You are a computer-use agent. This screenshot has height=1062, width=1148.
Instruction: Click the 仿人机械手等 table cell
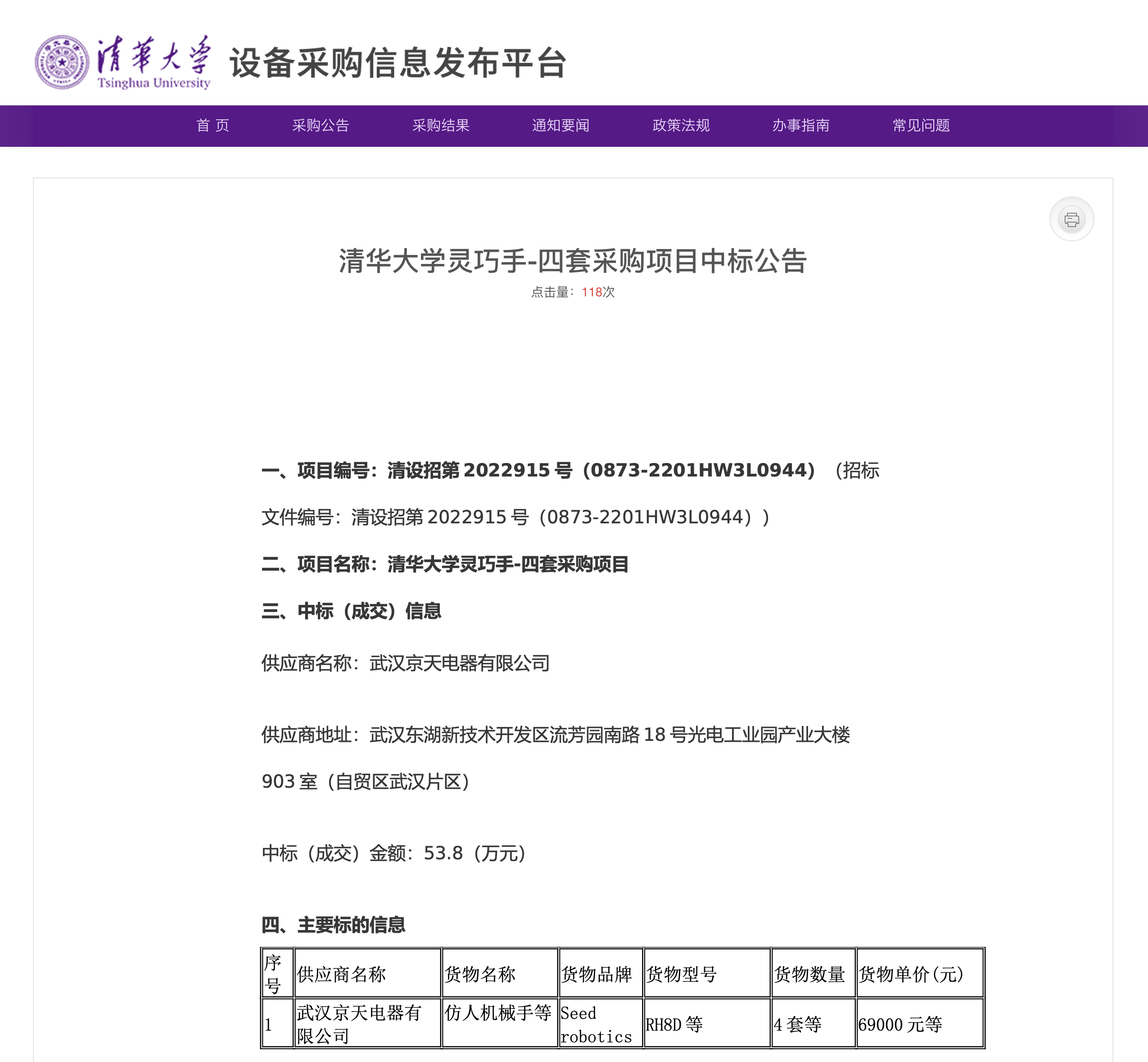click(500, 1024)
